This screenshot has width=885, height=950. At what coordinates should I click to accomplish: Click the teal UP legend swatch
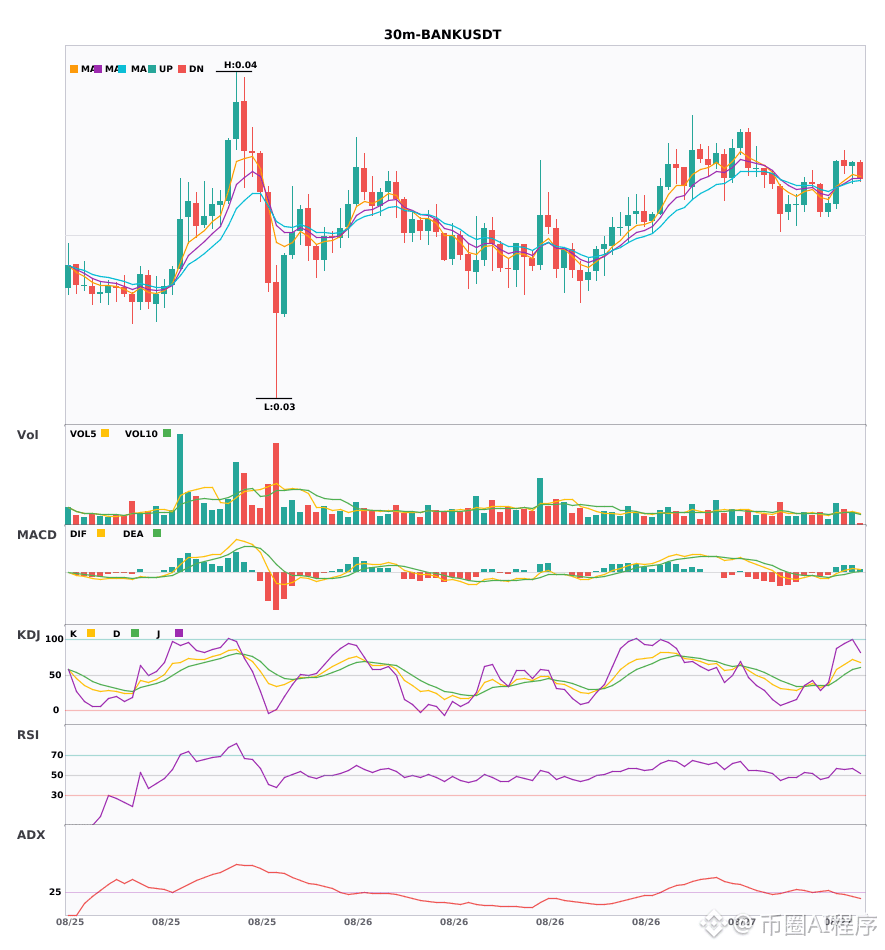[153, 69]
